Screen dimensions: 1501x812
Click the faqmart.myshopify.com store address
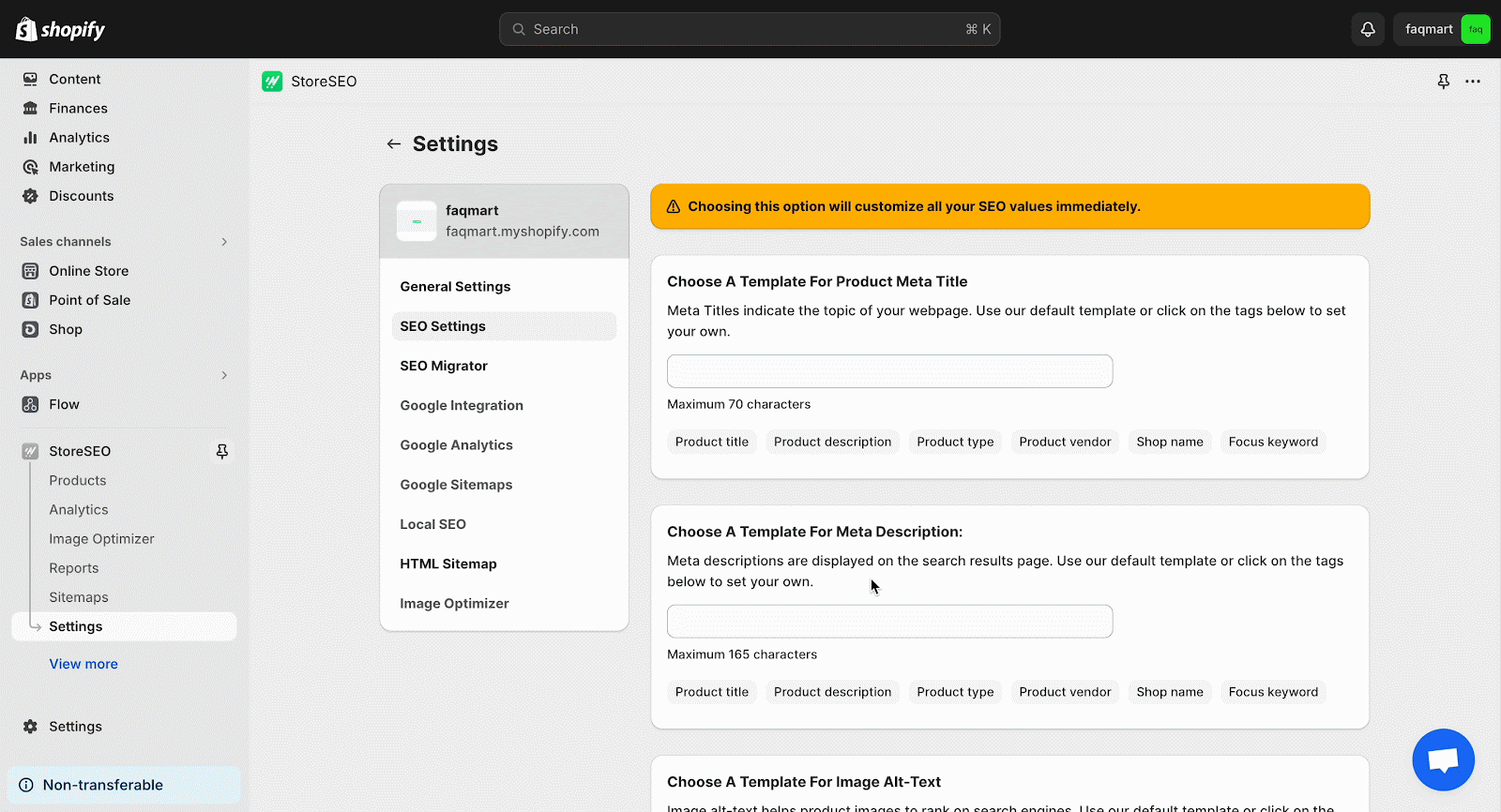click(x=523, y=232)
